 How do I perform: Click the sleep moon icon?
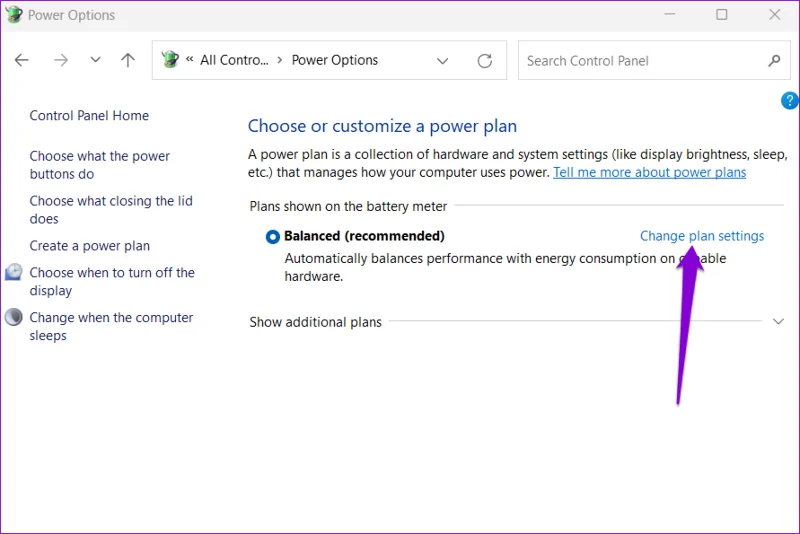[14, 317]
